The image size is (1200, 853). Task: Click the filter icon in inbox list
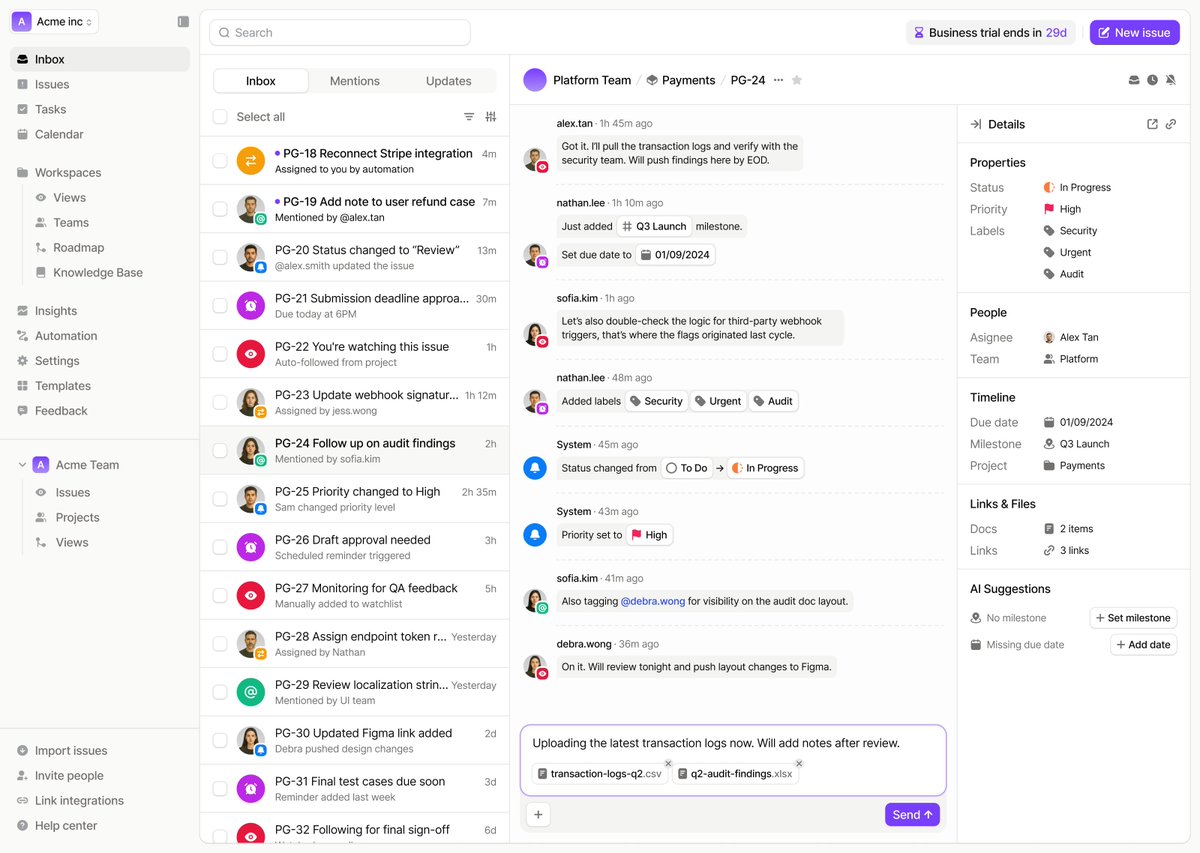coord(469,117)
